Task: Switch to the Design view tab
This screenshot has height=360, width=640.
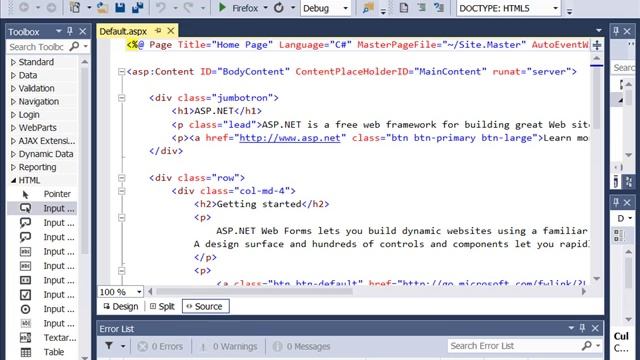Action: coord(121,307)
